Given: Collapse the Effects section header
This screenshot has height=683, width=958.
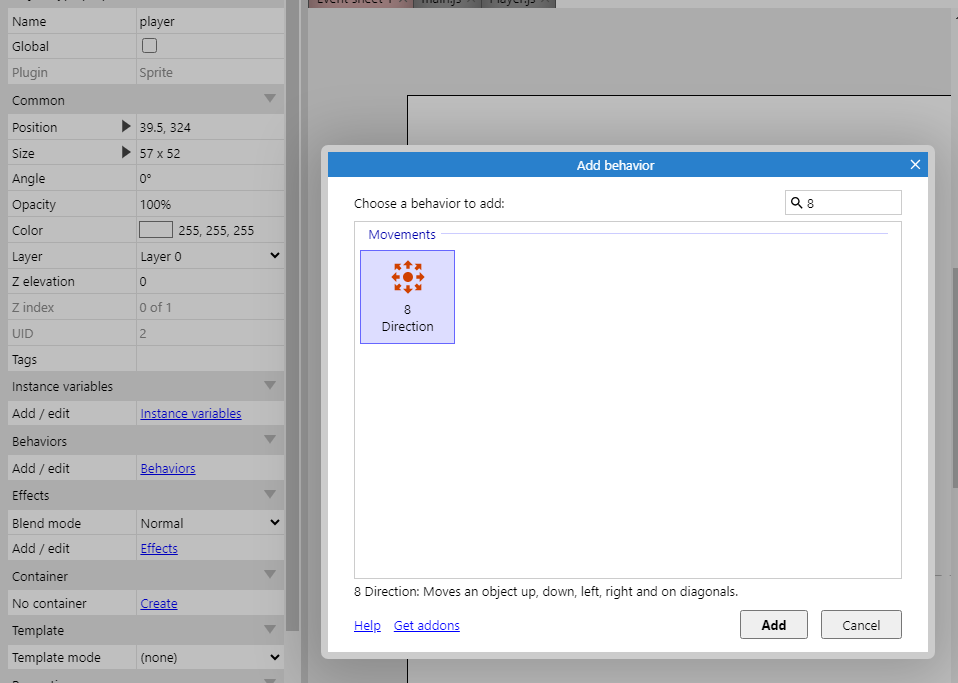Looking at the screenshot, I should 269,494.
